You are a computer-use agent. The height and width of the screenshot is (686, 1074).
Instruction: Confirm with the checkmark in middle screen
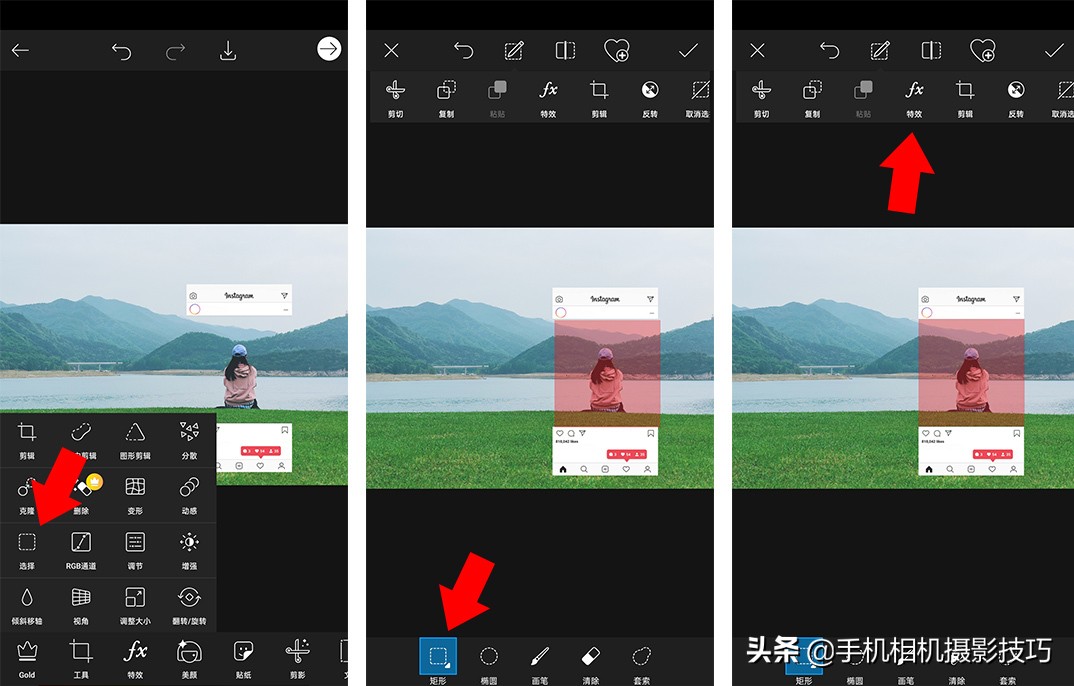(688, 50)
